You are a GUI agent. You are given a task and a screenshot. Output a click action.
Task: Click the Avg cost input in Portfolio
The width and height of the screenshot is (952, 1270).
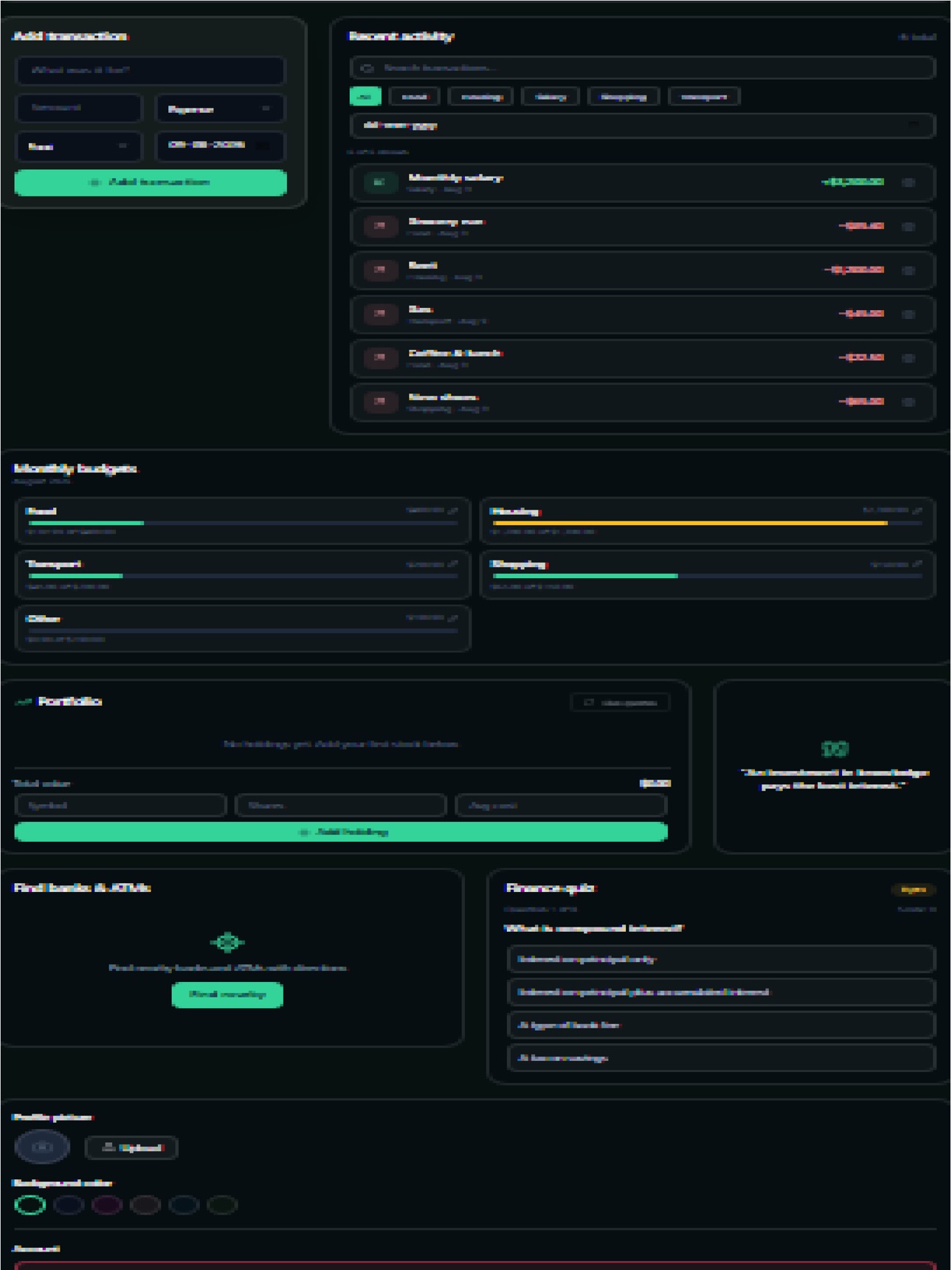pyautogui.click(x=562, y=806)
